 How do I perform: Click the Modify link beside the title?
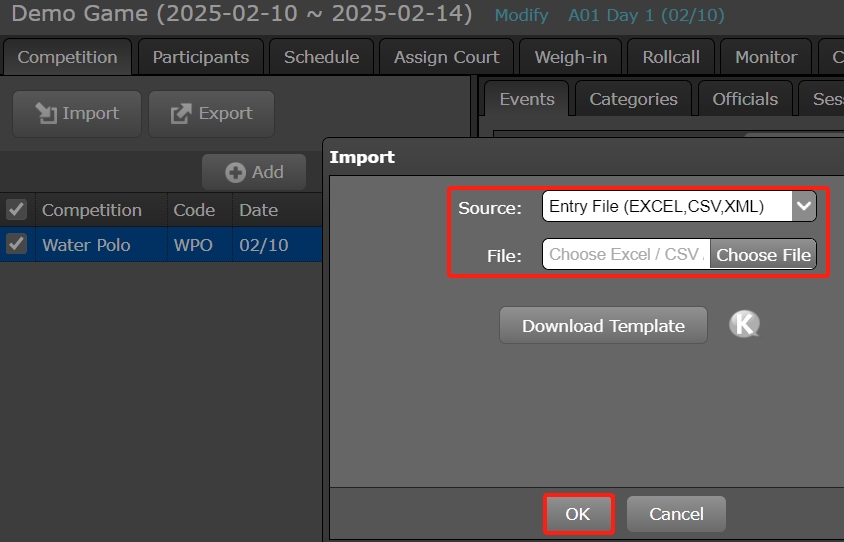click(521, 16)
